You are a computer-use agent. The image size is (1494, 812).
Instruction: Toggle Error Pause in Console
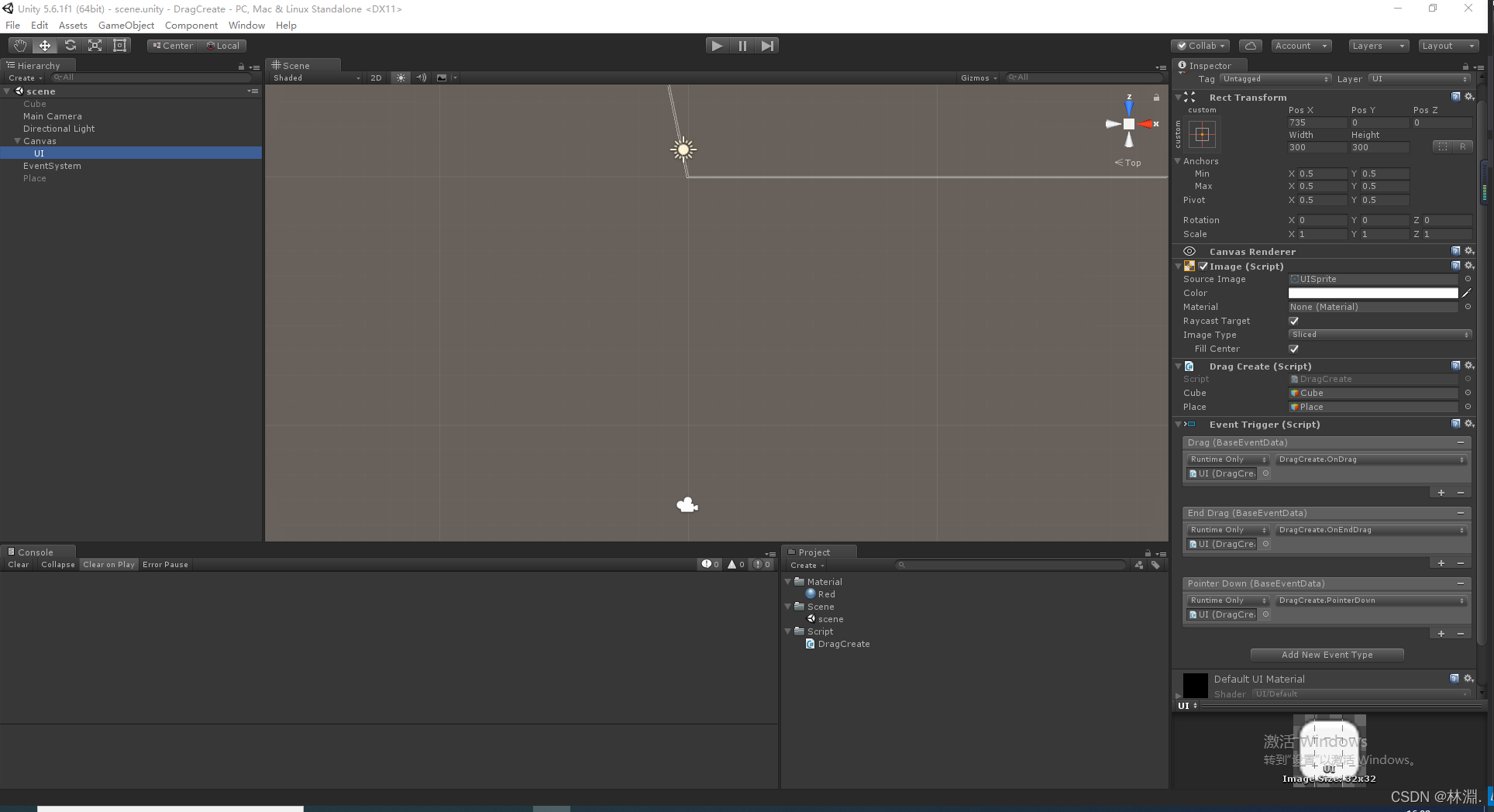point(165,564)
